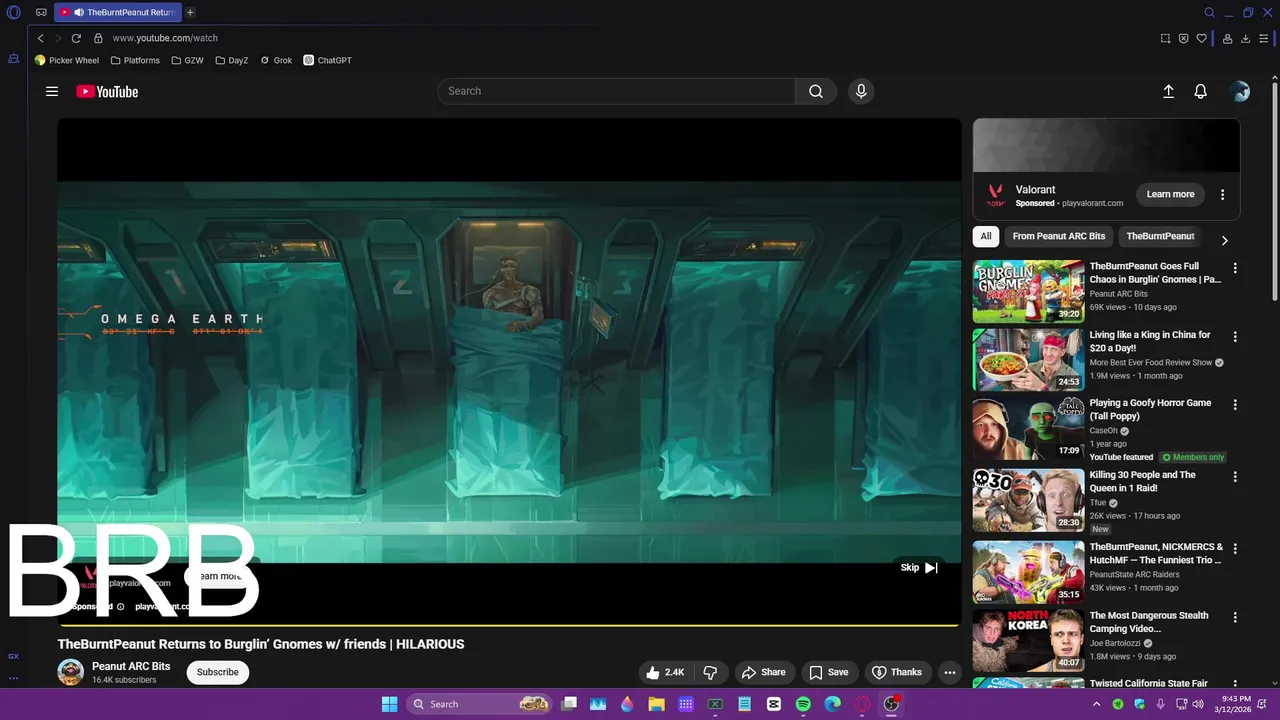Show more filter chips with right arrow
The height and width of the screenshot is (720, 1280).
pos(1224,240)
